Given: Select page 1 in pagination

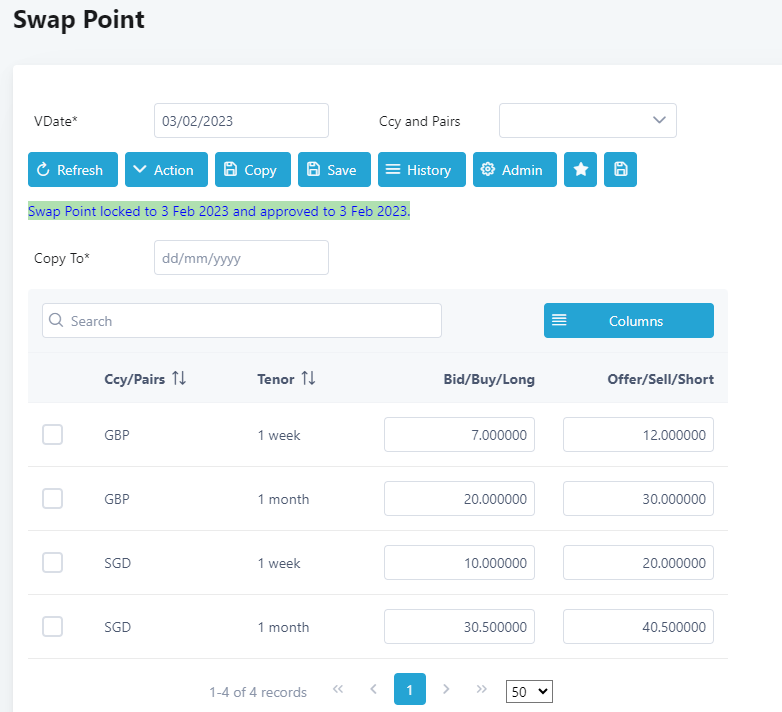Looking at the screenshot, I should click(x=410, y=690).
